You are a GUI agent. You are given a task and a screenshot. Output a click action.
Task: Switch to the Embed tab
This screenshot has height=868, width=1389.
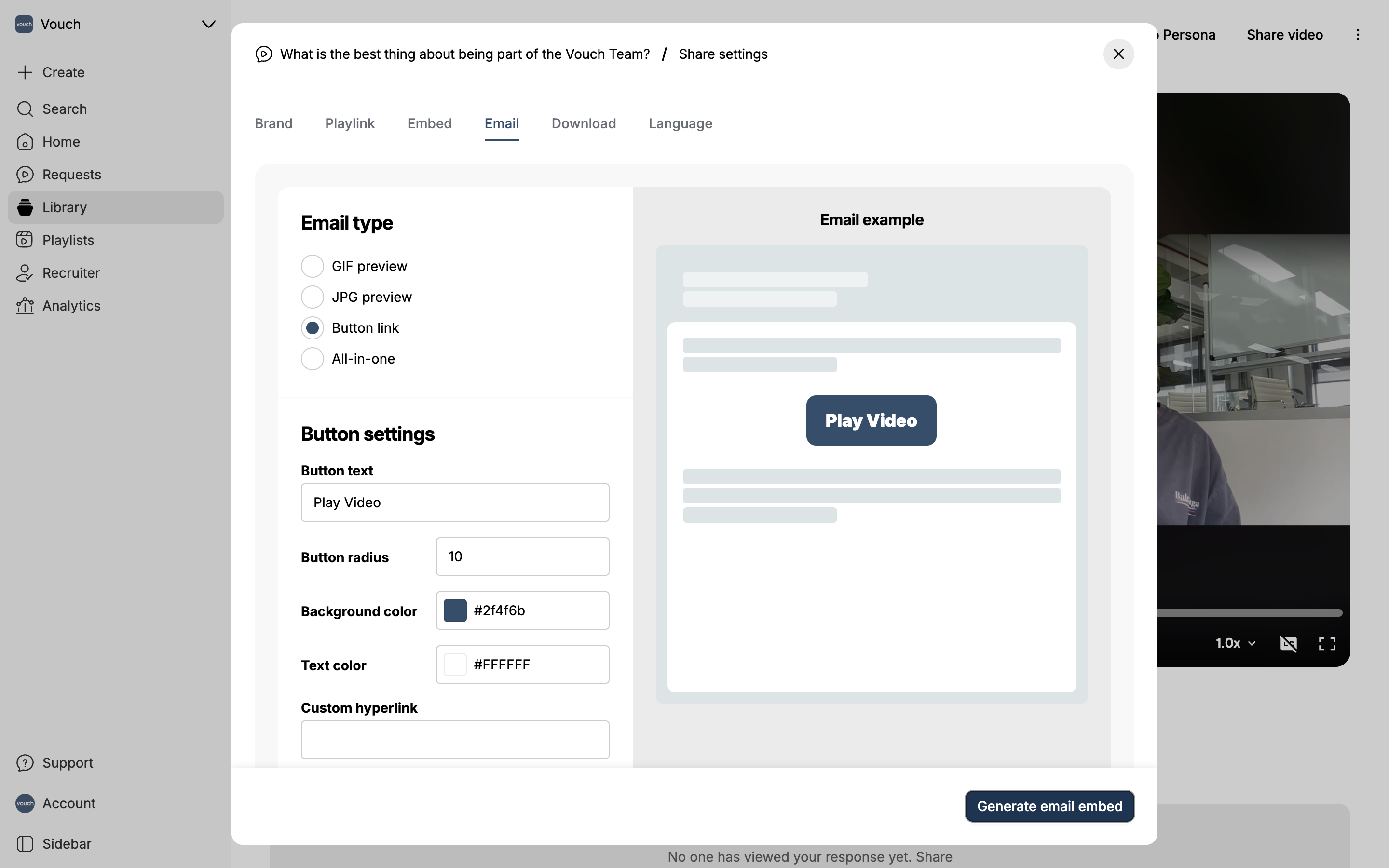coord(429,123)
